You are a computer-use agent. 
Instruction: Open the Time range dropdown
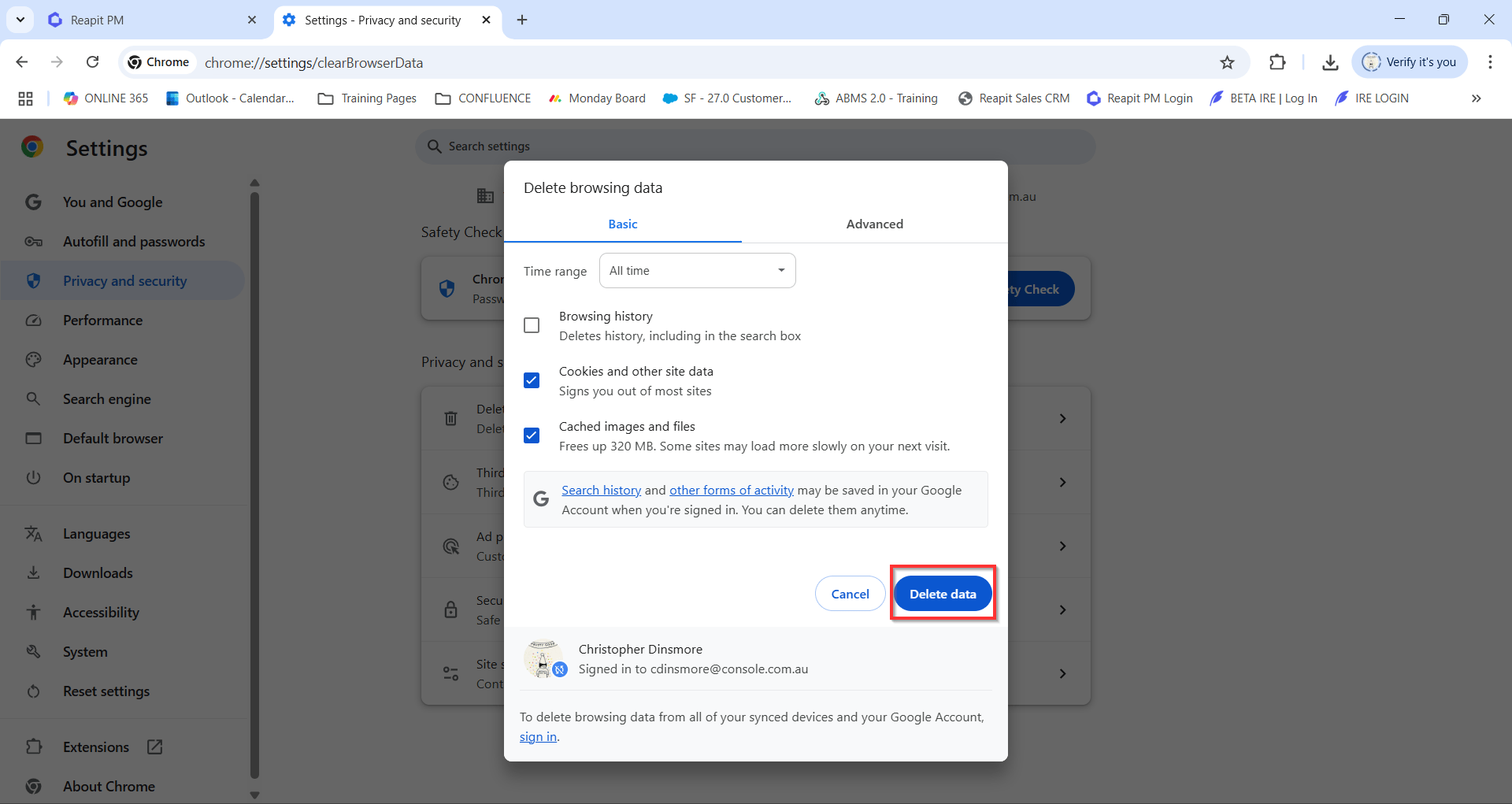697,271
